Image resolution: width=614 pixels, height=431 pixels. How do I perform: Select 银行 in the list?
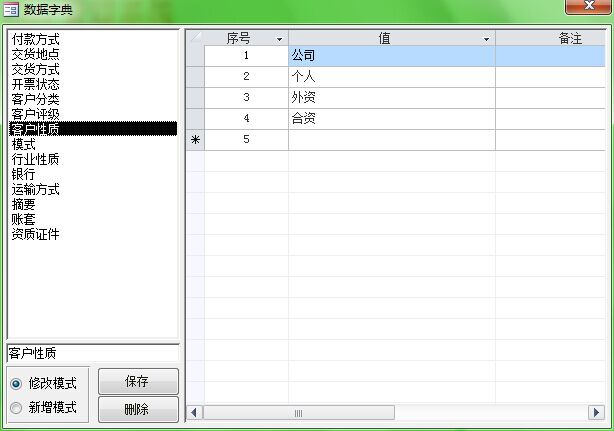[x=93, y=174]
